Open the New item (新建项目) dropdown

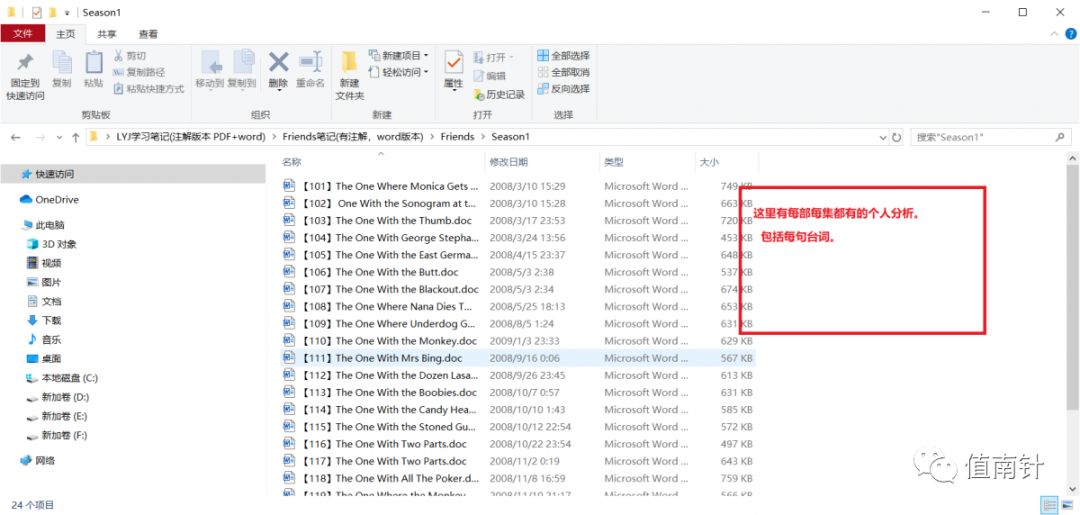398,55
